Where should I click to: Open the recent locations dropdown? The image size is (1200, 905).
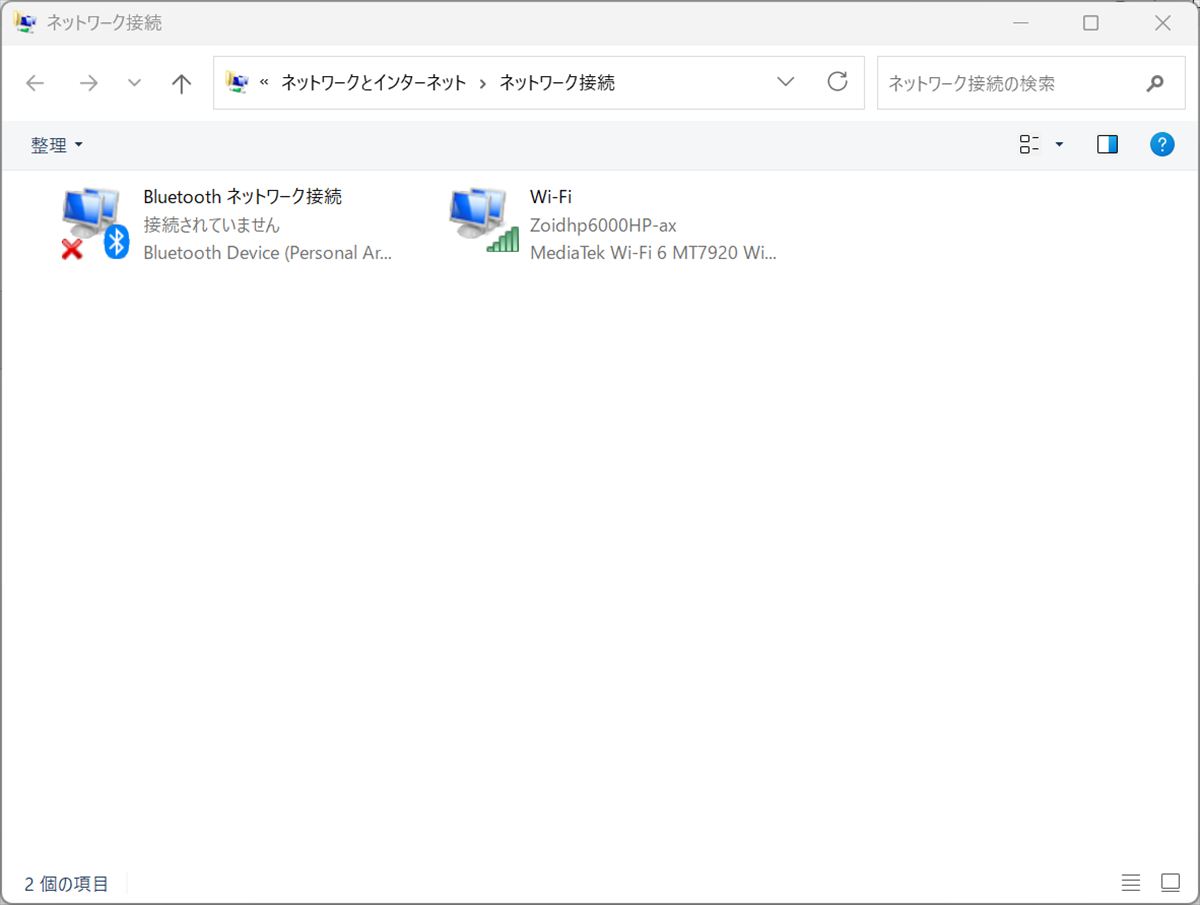coord(135,83)
